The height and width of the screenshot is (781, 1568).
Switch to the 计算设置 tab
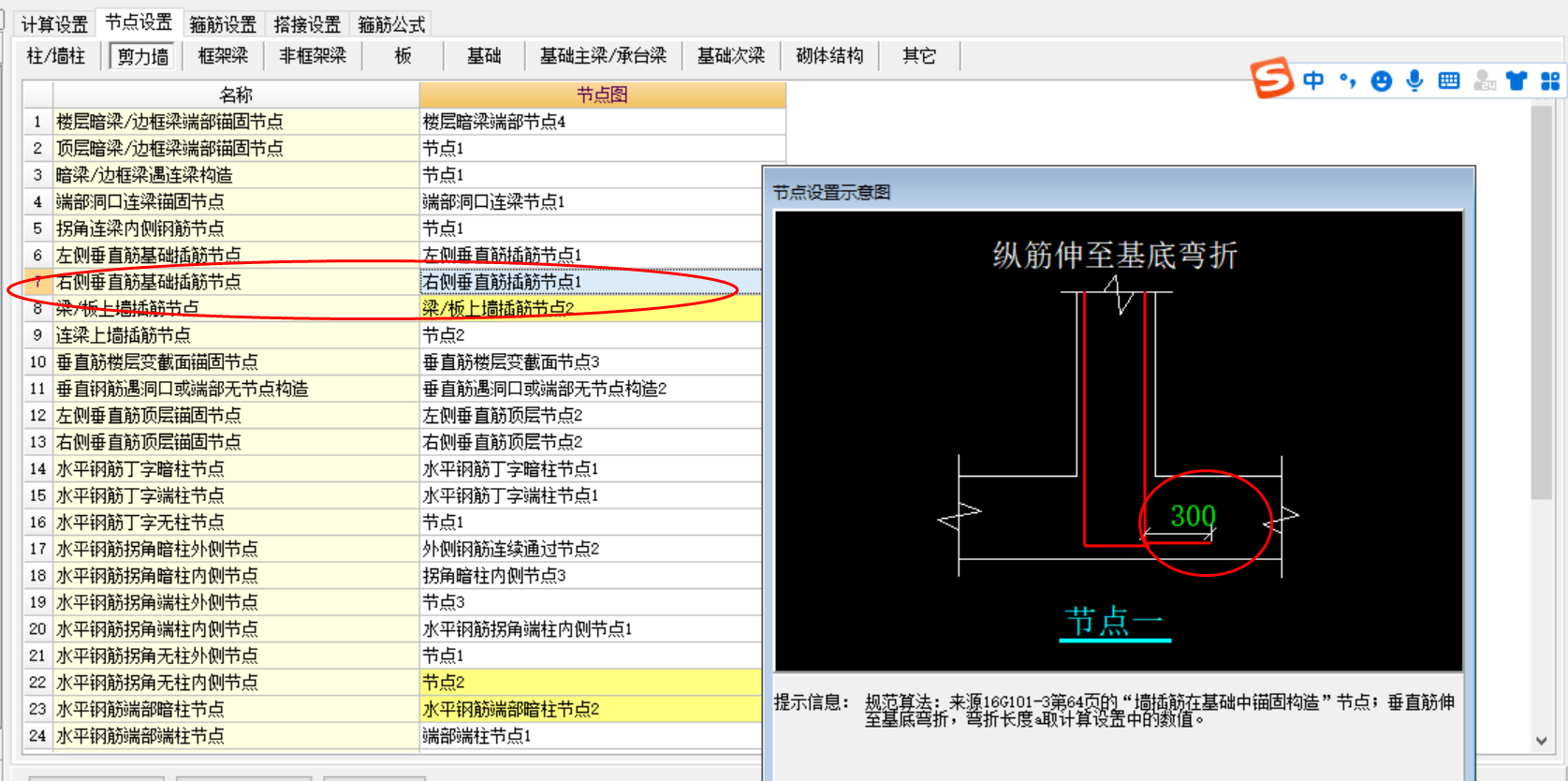[x=54, y=24]
